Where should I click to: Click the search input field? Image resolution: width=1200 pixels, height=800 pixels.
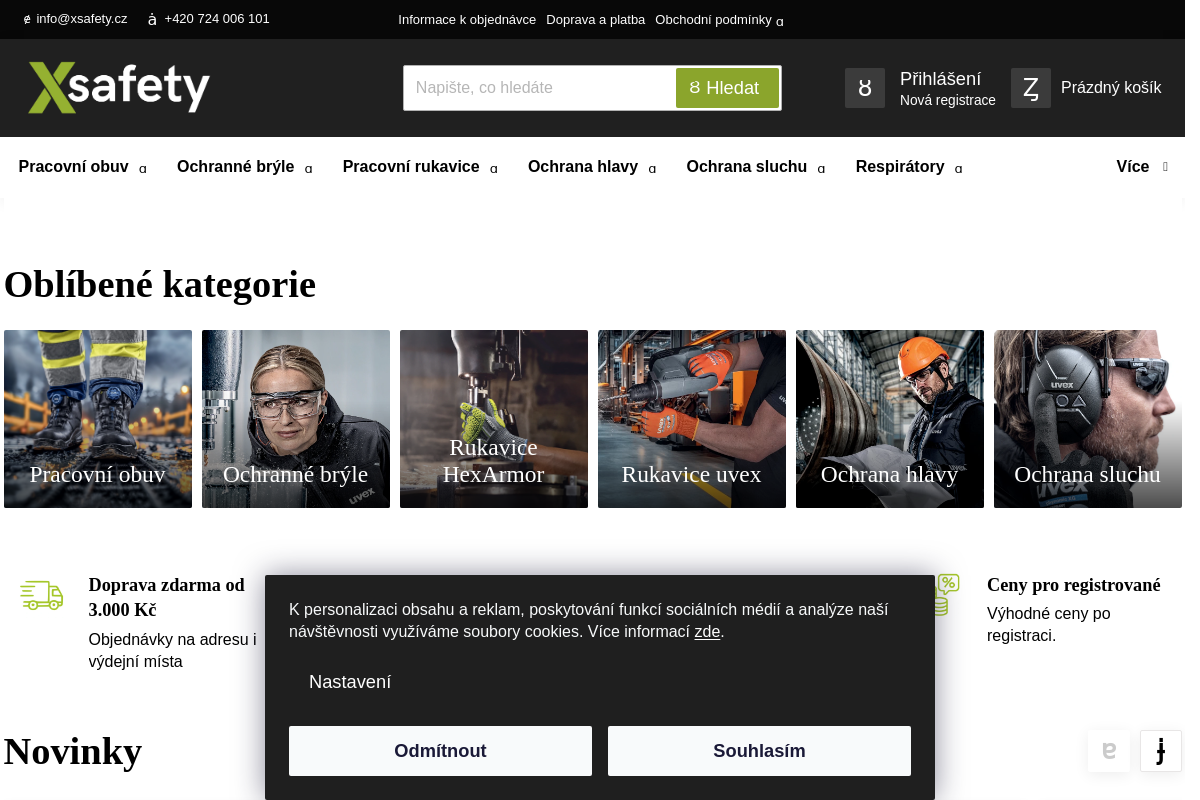[540, 88]
